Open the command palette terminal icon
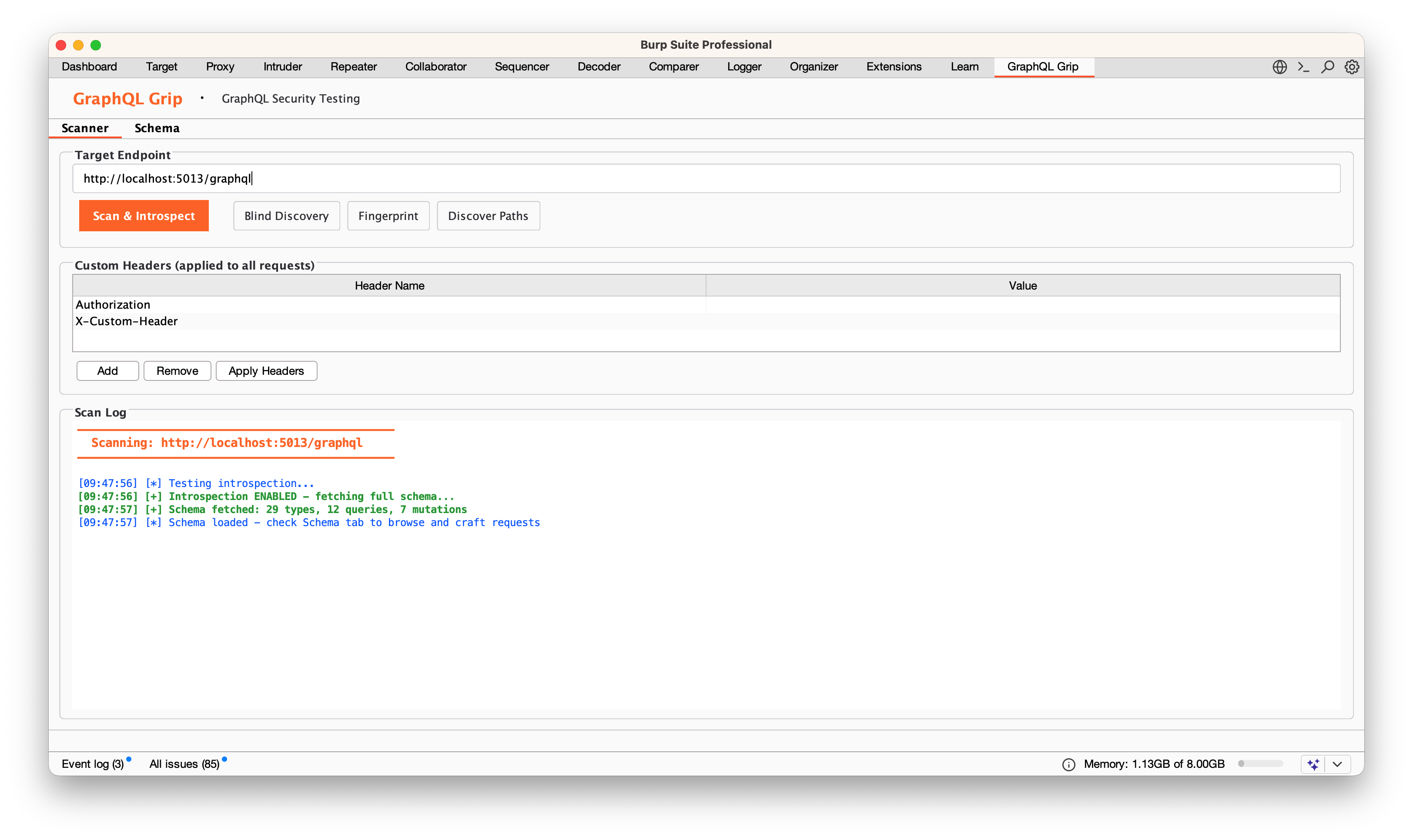Screen dimensions: 1413x840 1304,67
